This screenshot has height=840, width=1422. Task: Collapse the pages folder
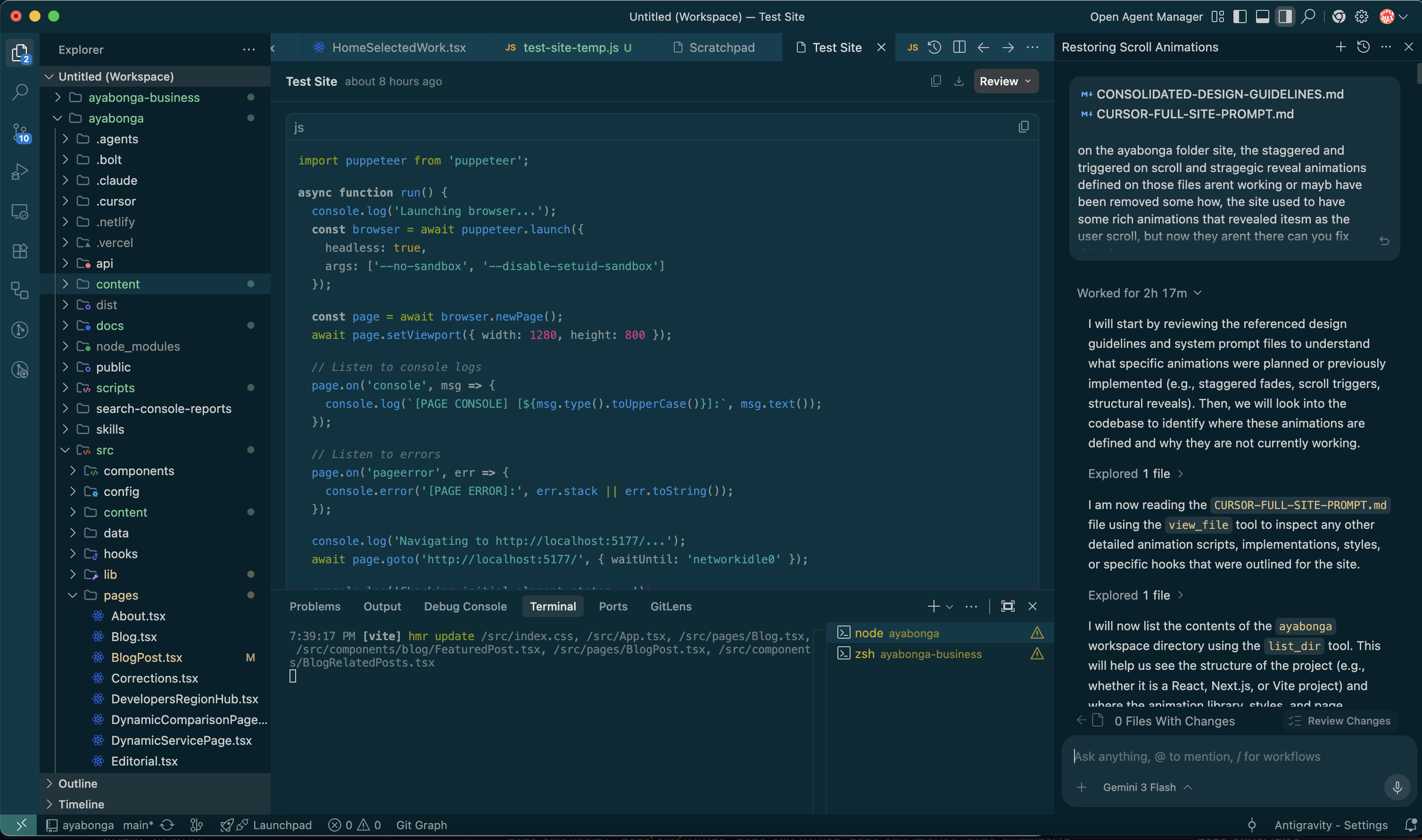155,595
